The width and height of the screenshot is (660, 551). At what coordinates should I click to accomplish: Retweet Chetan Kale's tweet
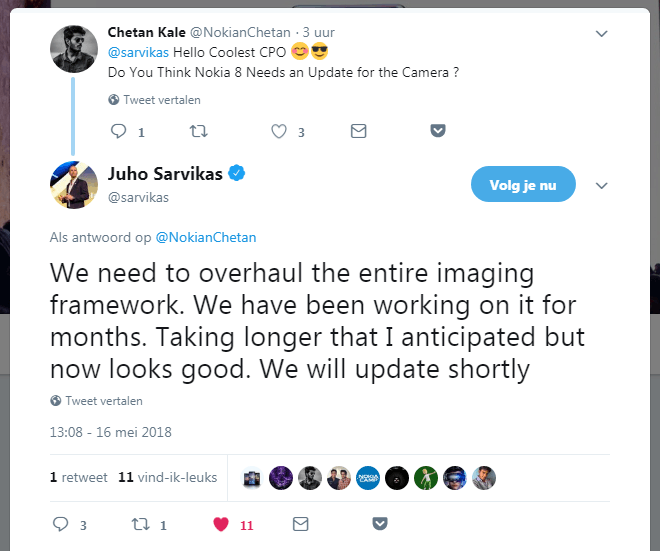[x=199, y=131]
